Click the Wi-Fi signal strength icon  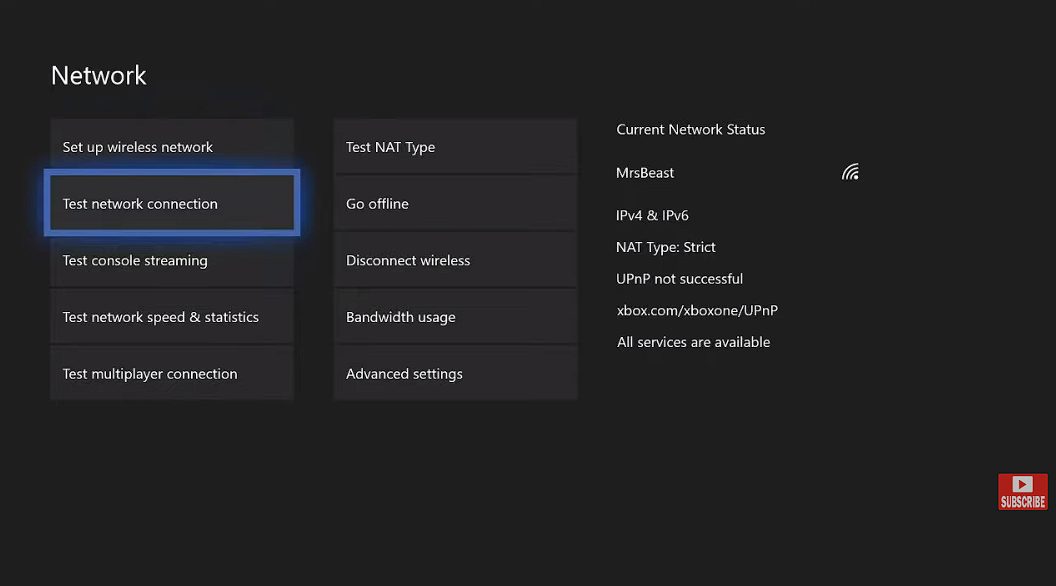point(849,171)
